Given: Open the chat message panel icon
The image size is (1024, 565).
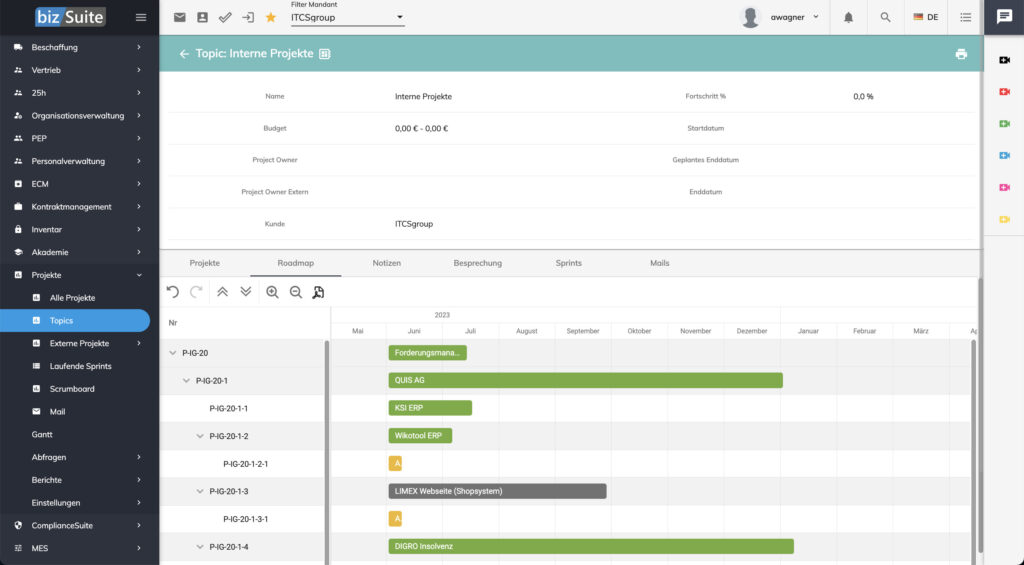Looking at the screenshot, I should click(1004, 17).
